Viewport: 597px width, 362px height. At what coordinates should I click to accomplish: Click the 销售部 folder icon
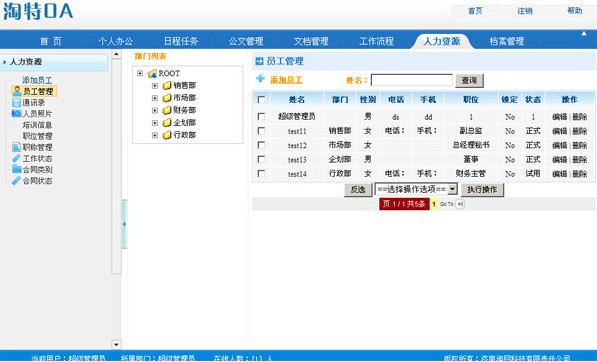[x=167, y=86]
